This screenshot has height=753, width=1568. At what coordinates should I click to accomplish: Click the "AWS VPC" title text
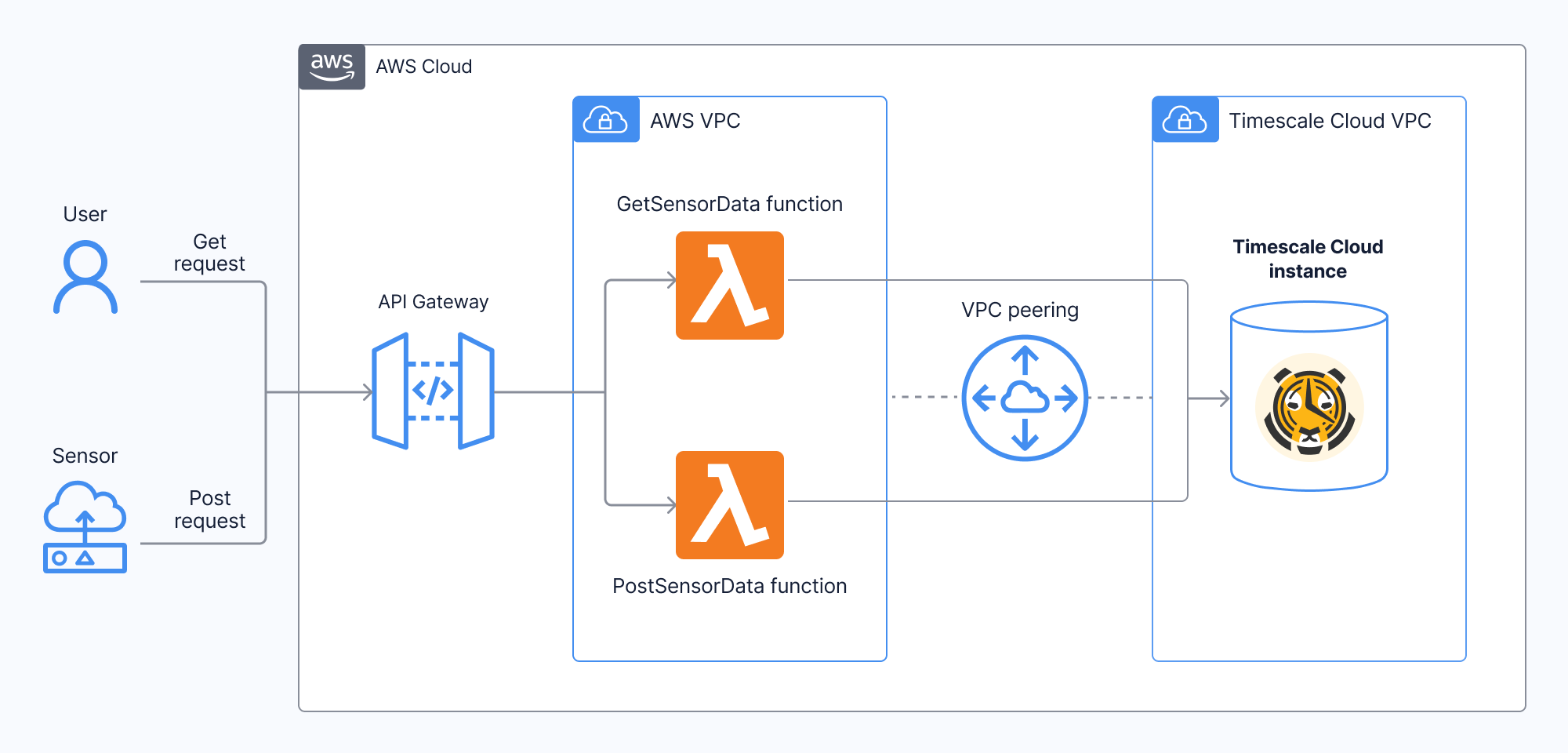click(695, 121)
